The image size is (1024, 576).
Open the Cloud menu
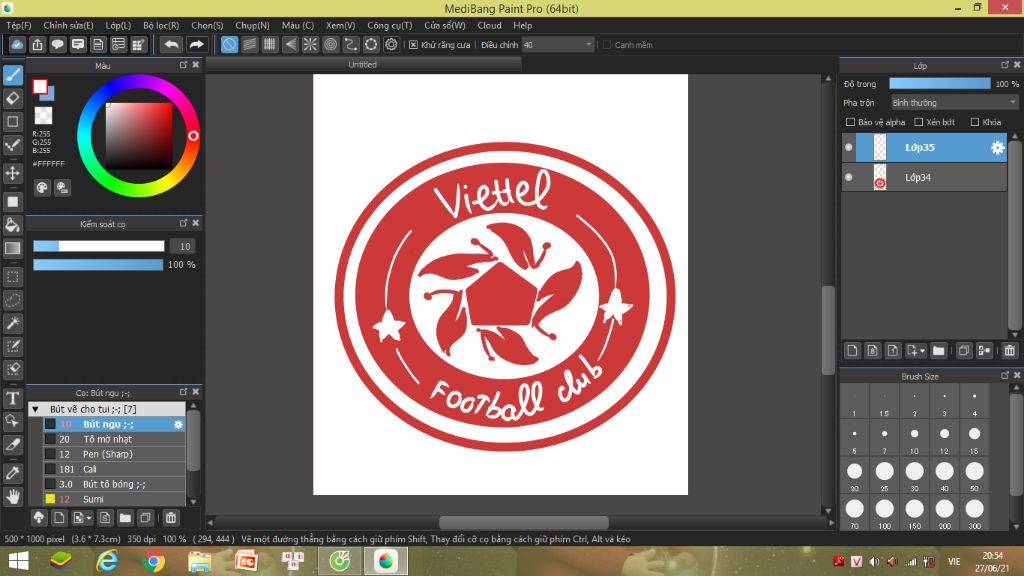[489, 25]
